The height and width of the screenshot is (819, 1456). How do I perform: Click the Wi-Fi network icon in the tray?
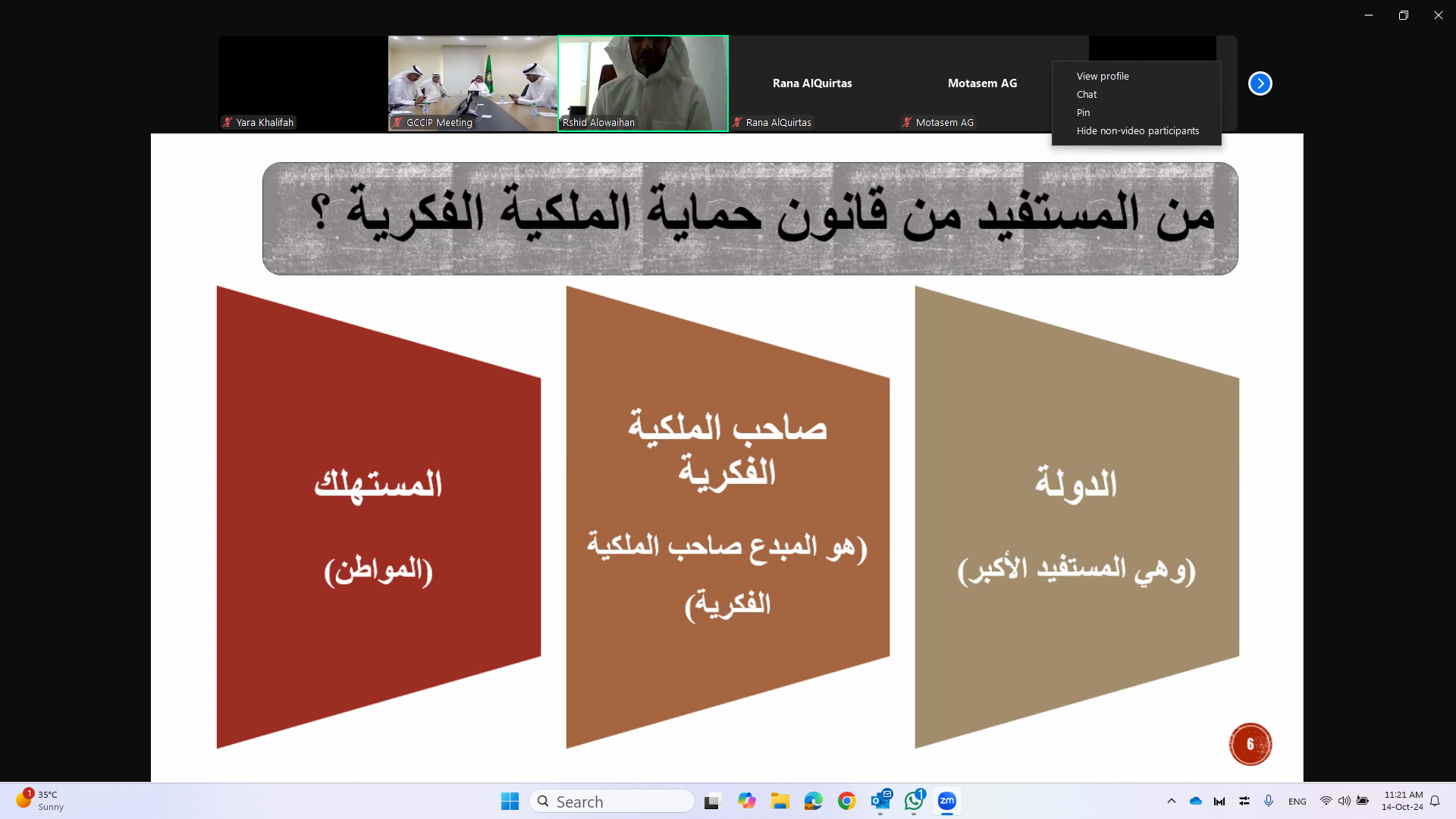(1326, 801)
